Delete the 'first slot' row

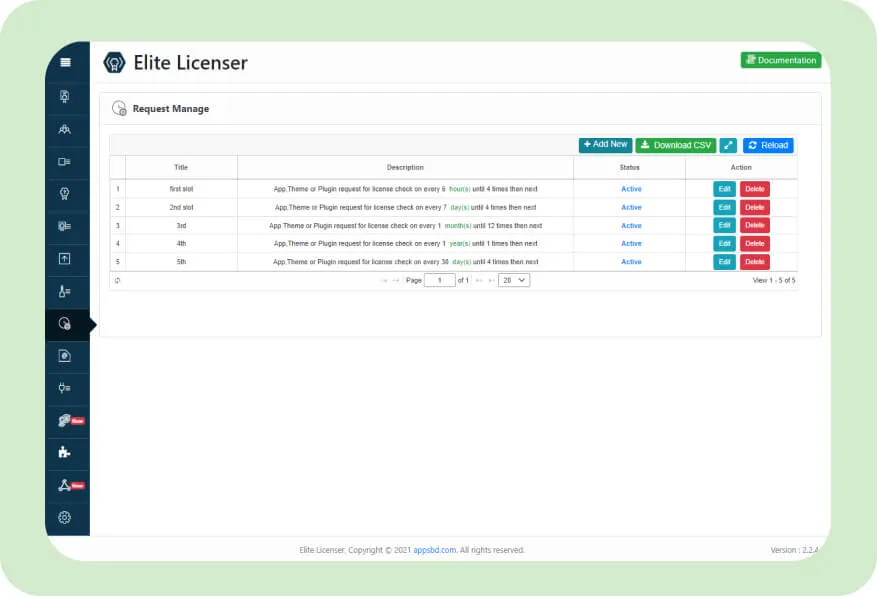(755, 189)
